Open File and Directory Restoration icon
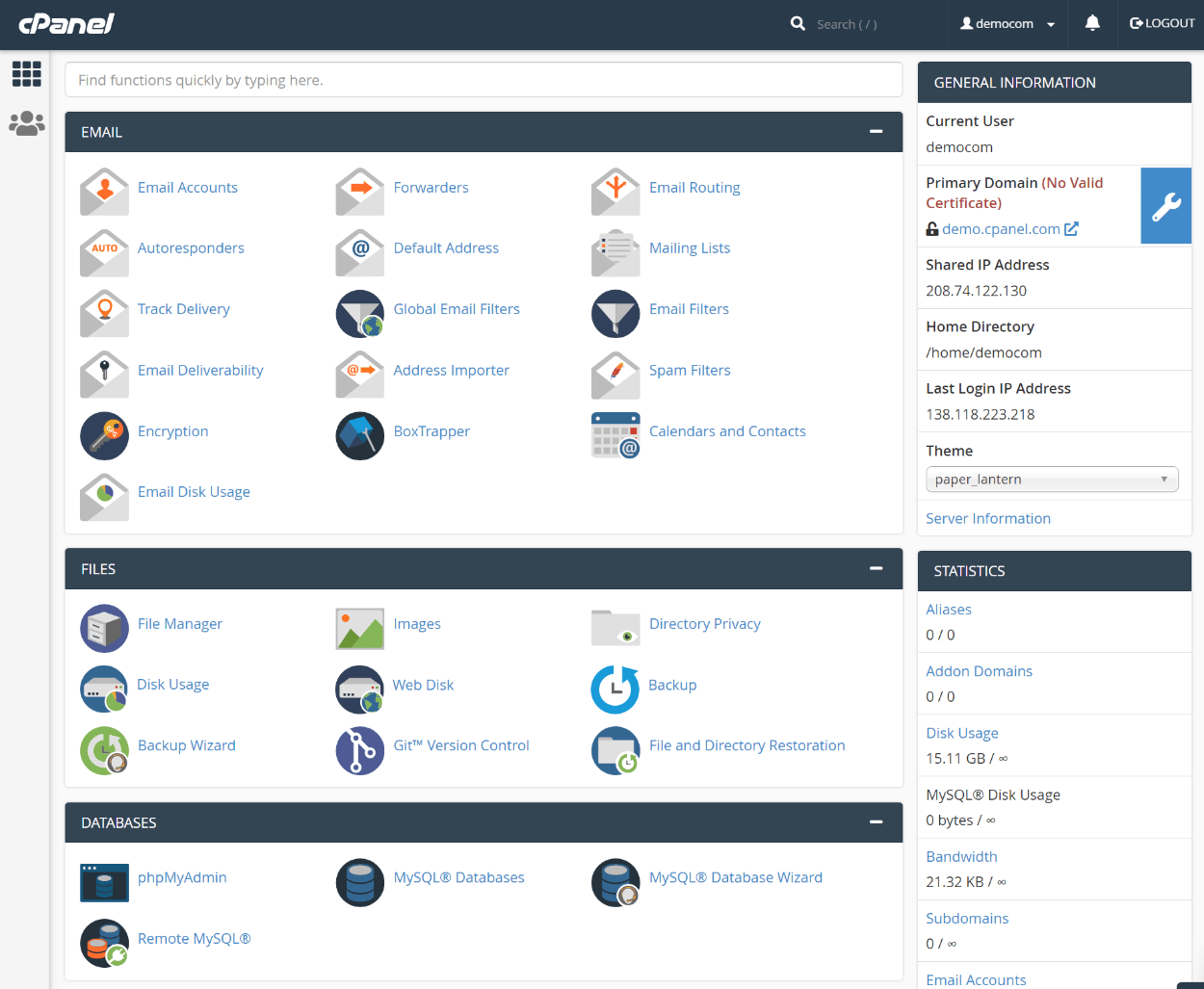Screen dimensions: 1204x989 click(x=615, y=750)
